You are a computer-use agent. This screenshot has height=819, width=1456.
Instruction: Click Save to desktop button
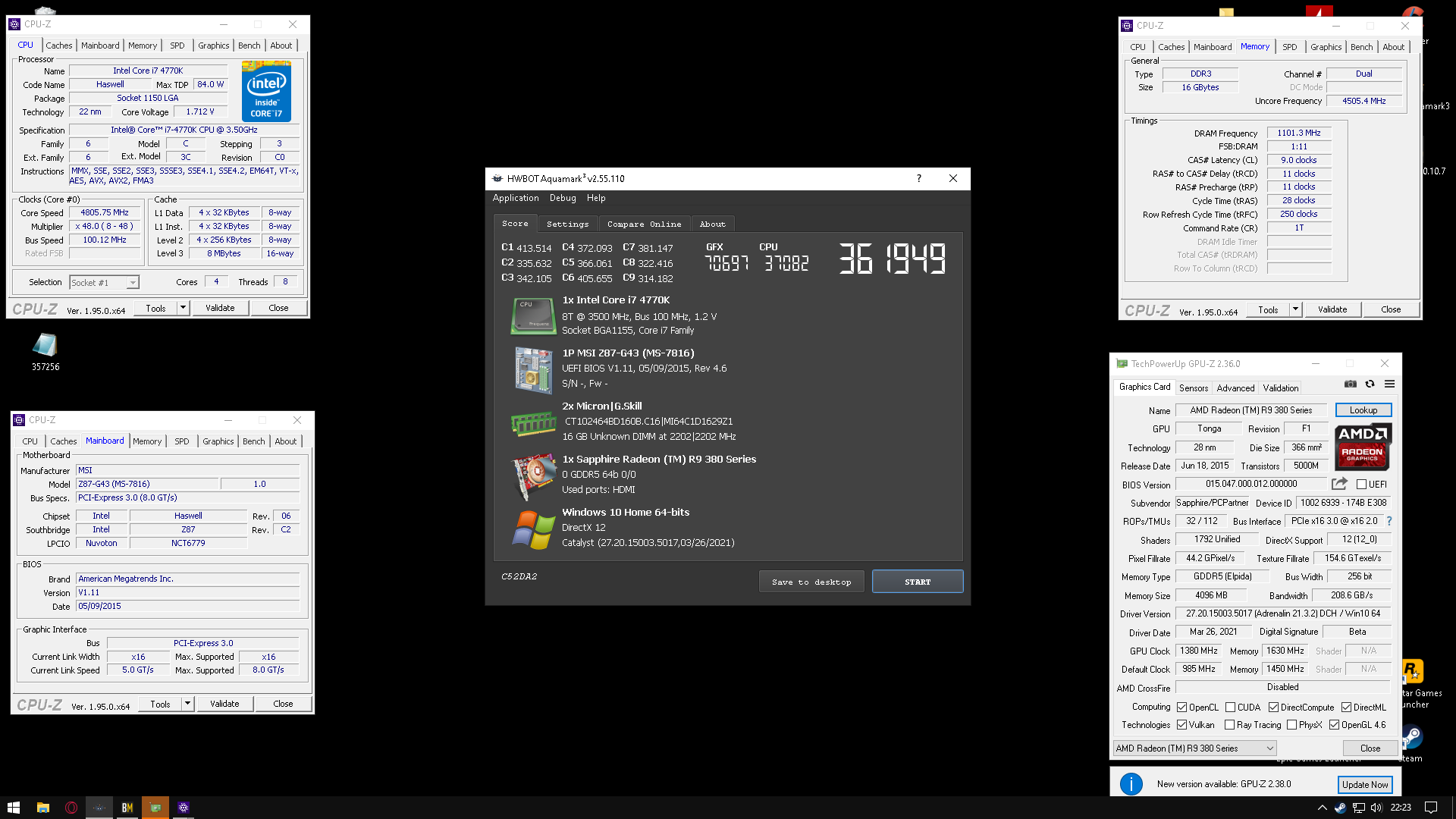click(811, 582)
